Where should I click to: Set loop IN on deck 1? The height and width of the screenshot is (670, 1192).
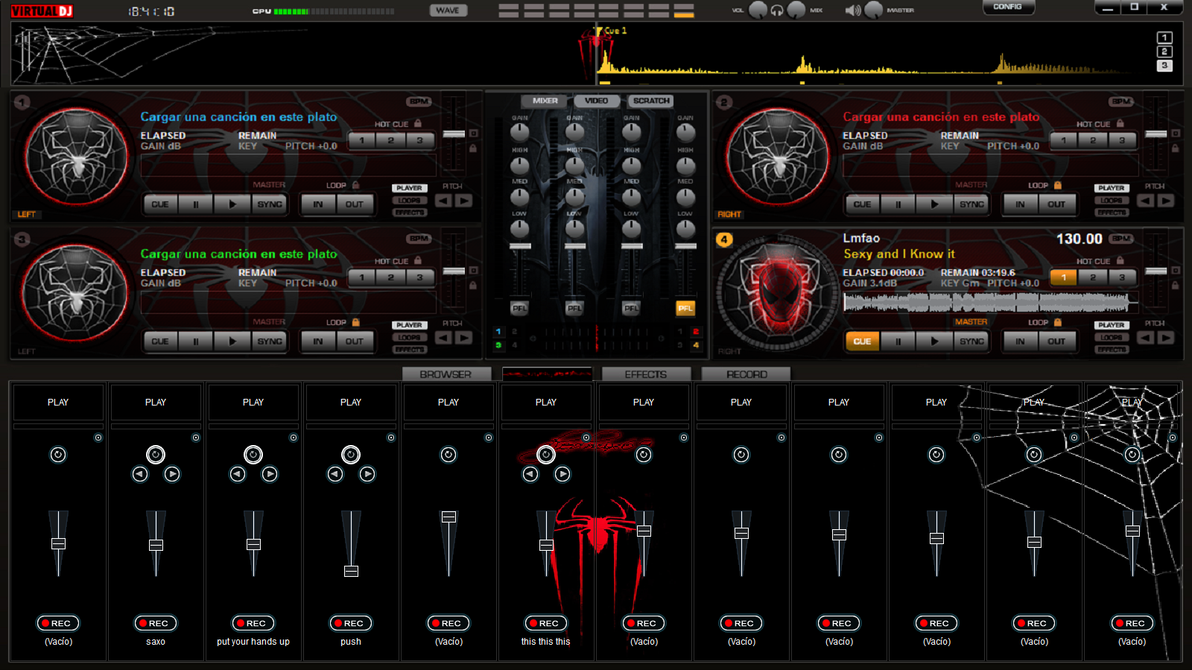[x=318, y=204]
